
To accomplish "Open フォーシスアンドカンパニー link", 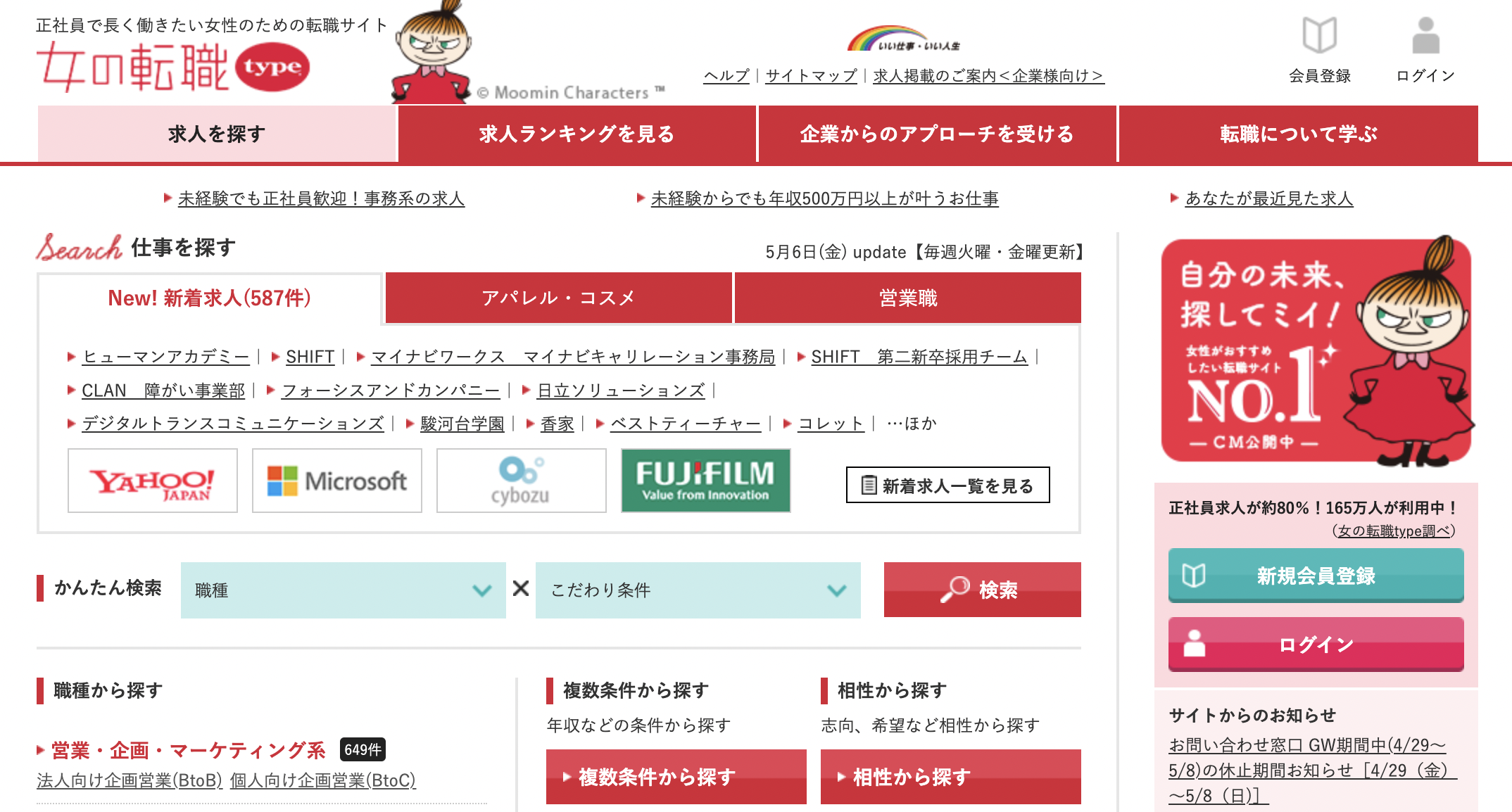I will [391, 391].
